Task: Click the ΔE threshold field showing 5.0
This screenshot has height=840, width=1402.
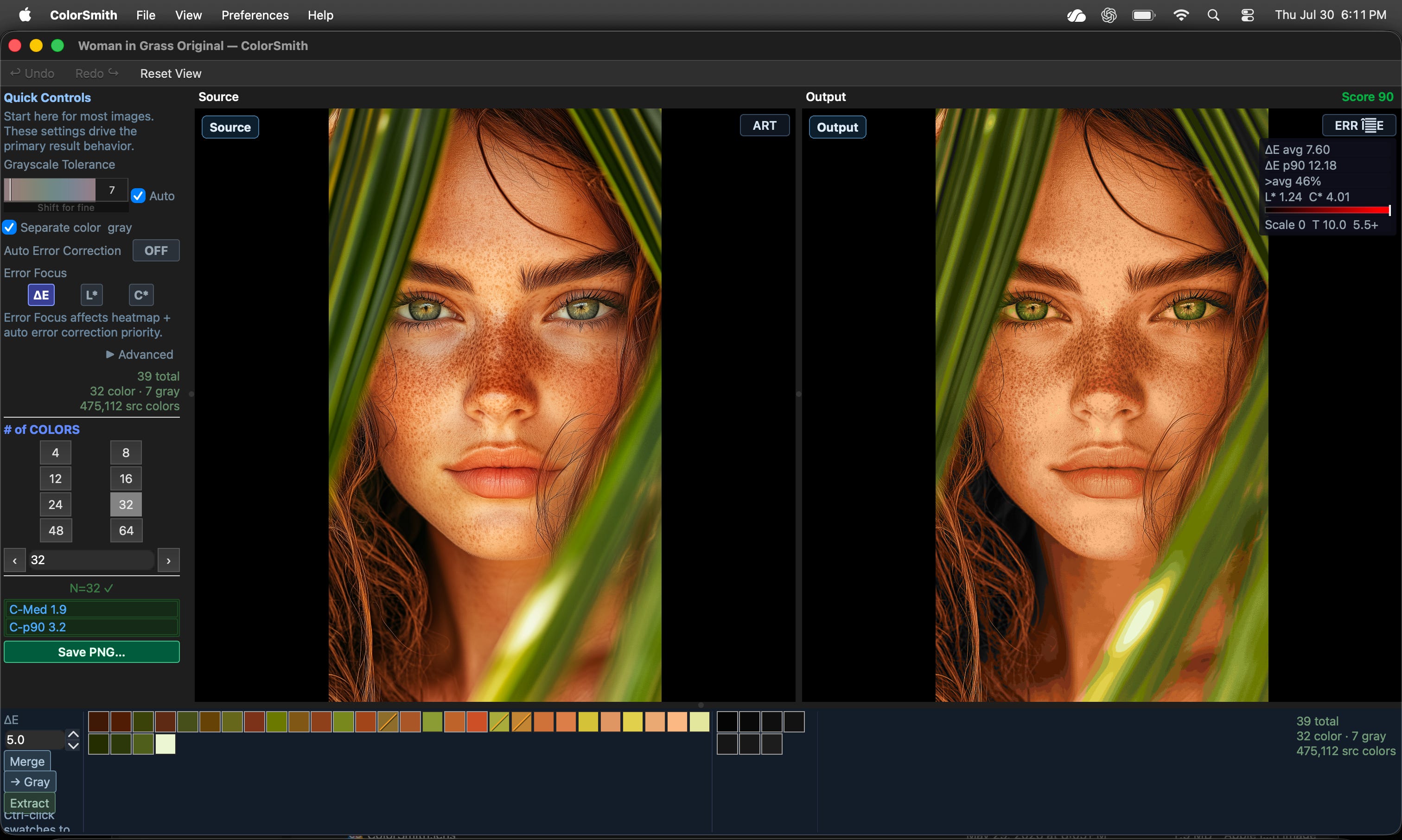Action: 34,740
